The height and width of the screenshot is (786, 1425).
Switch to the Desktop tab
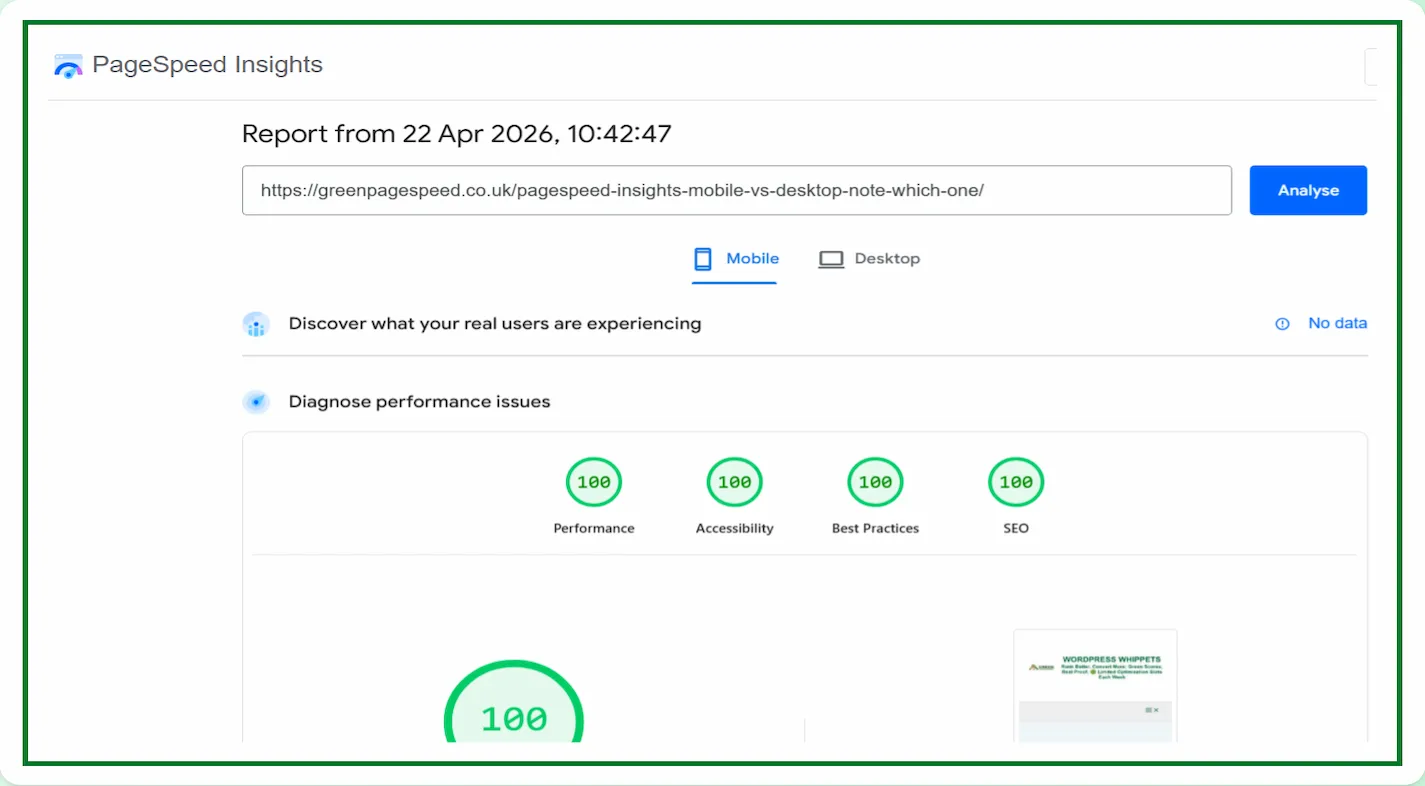[x=869, y=259]
